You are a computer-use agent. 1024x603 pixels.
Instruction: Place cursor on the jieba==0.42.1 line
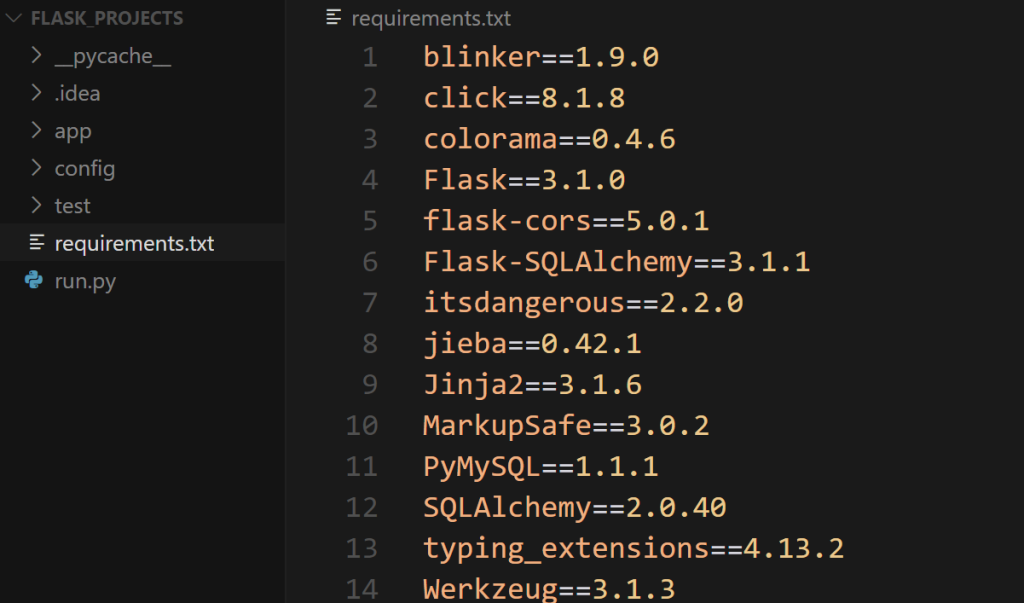coord(531,344)
